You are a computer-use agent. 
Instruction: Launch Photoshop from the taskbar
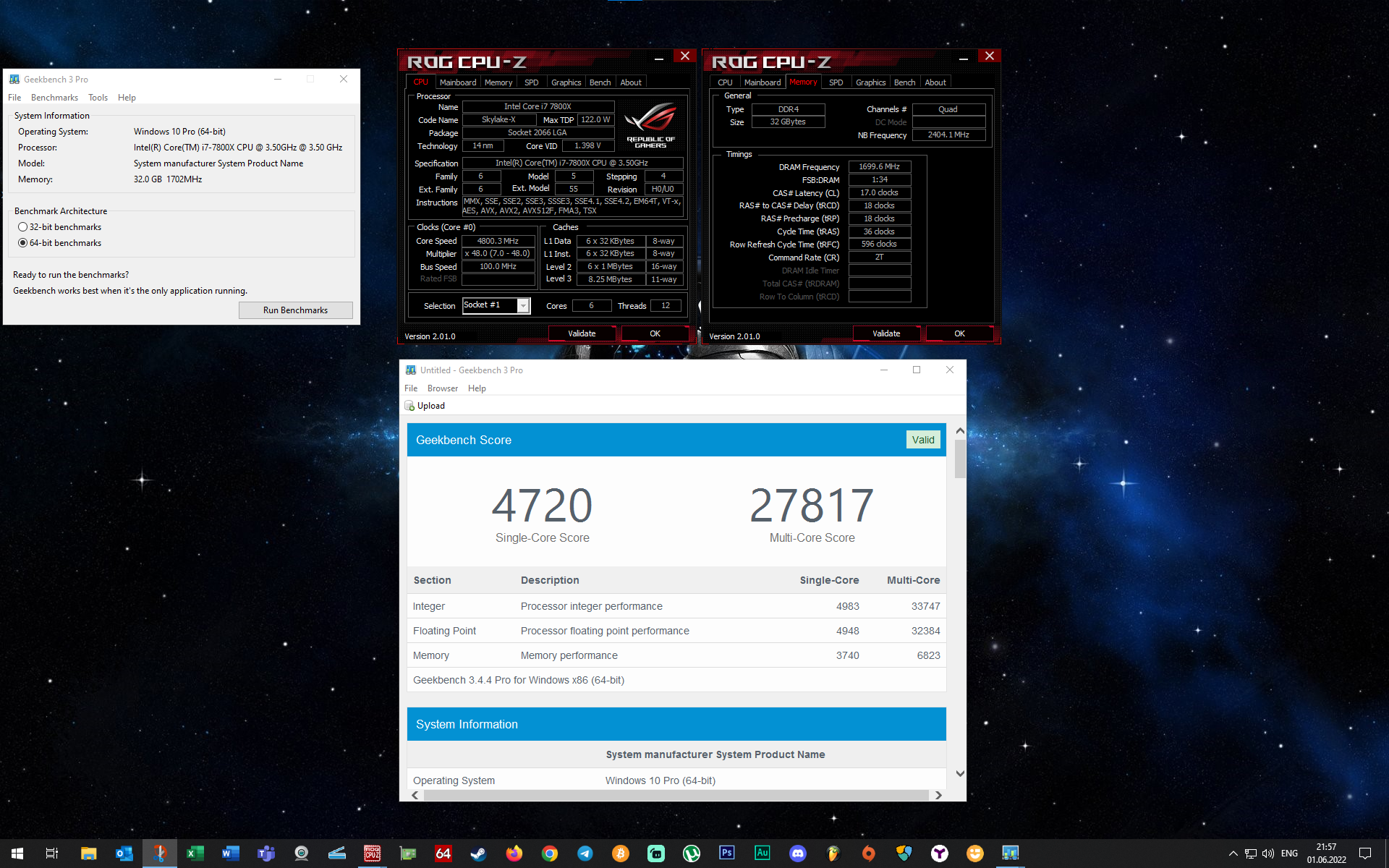726,854
